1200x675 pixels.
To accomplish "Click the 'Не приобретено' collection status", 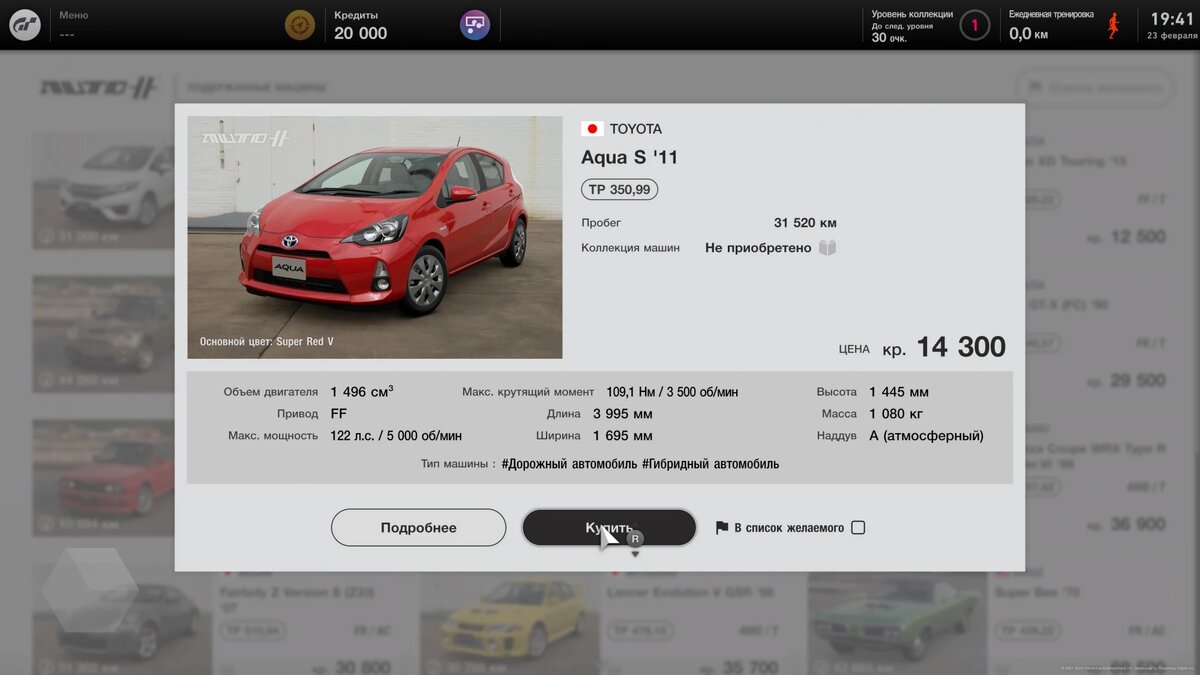I will coord(758,248).
